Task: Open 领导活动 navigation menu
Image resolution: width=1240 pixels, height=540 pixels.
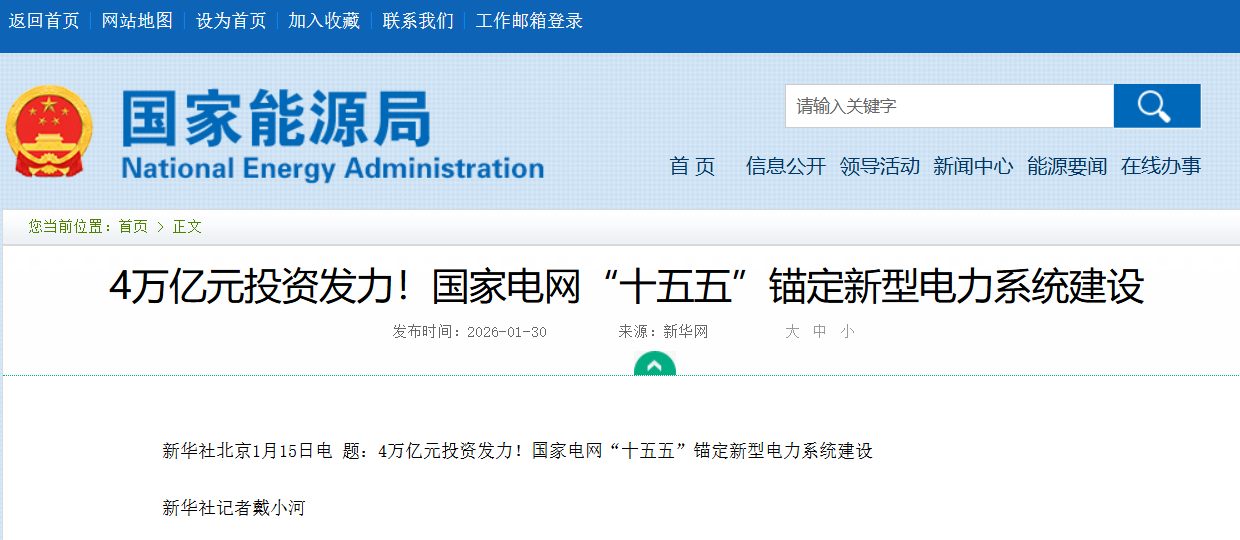Action: (x=880, y=167)
